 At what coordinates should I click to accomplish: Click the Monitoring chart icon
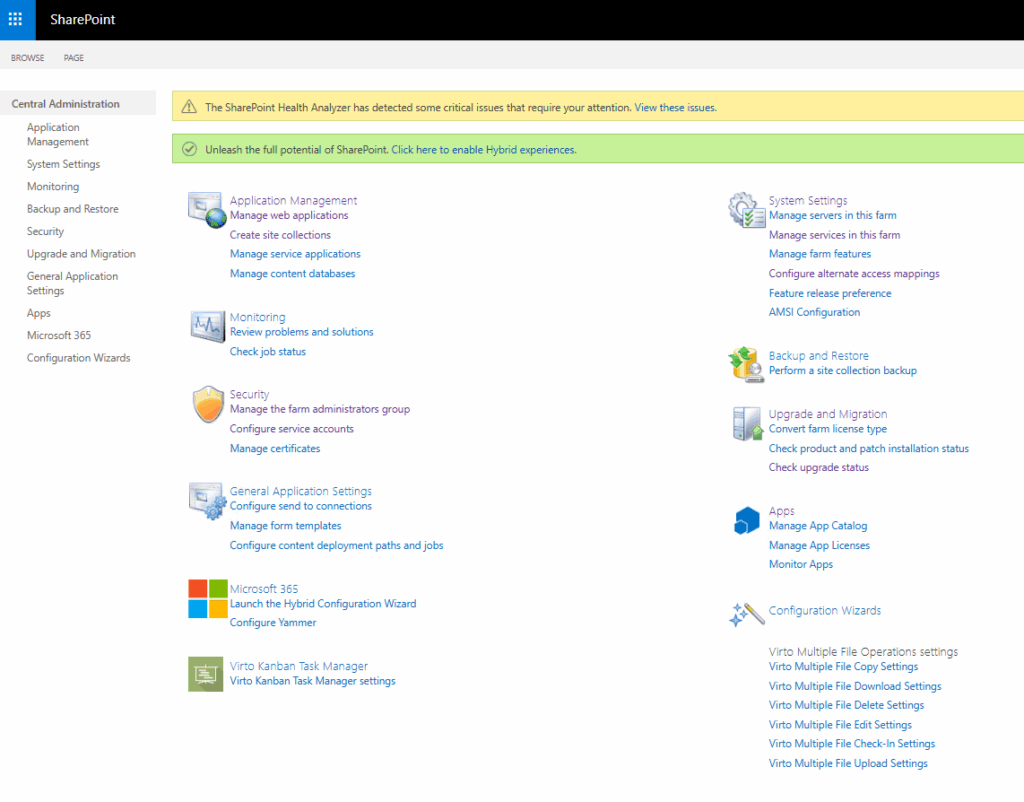click(207, 326)
